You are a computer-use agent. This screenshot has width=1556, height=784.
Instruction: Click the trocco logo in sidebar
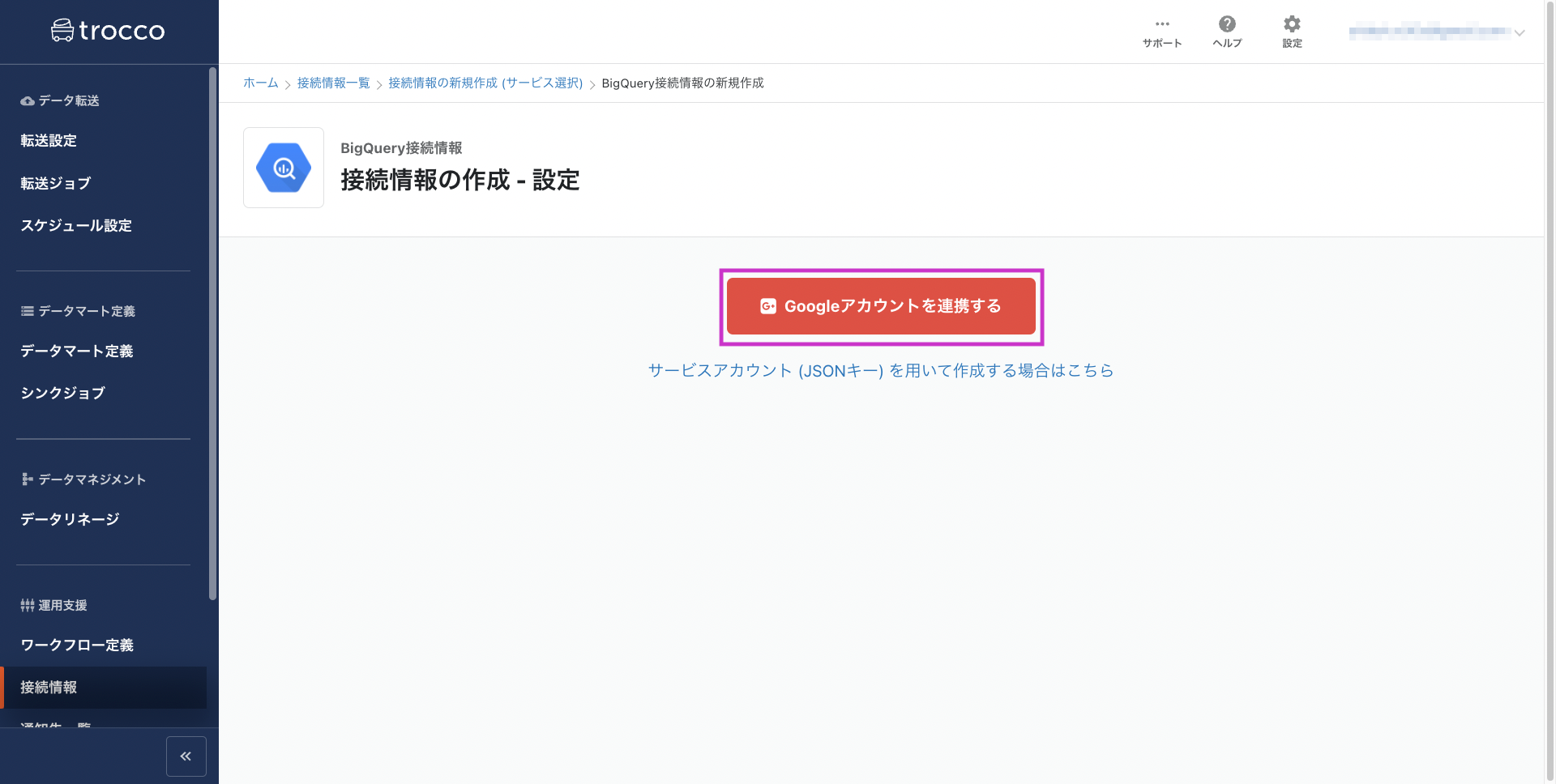pyautogui.click(x=108, y=31)
